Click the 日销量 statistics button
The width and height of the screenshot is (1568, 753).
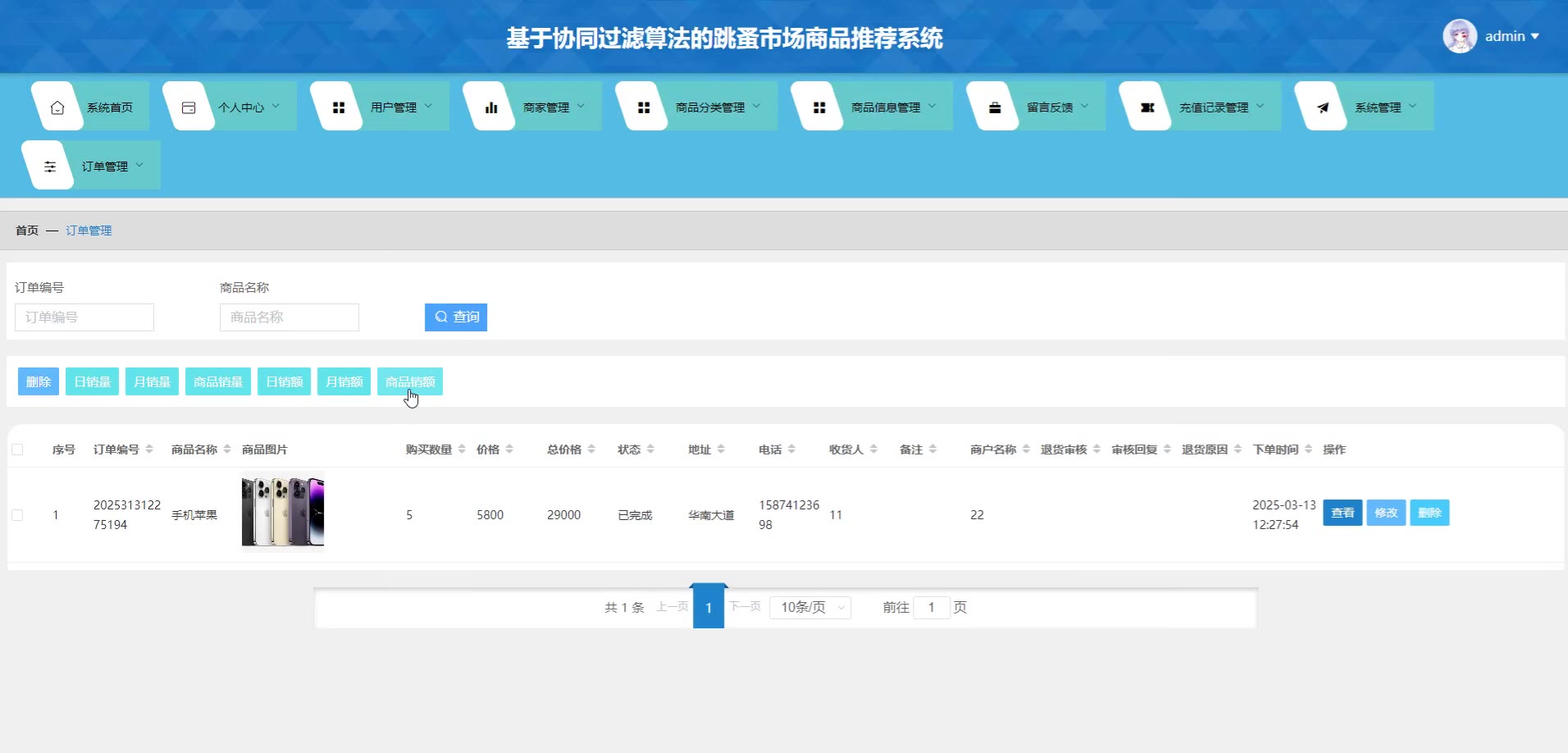(x=92, y=381)
